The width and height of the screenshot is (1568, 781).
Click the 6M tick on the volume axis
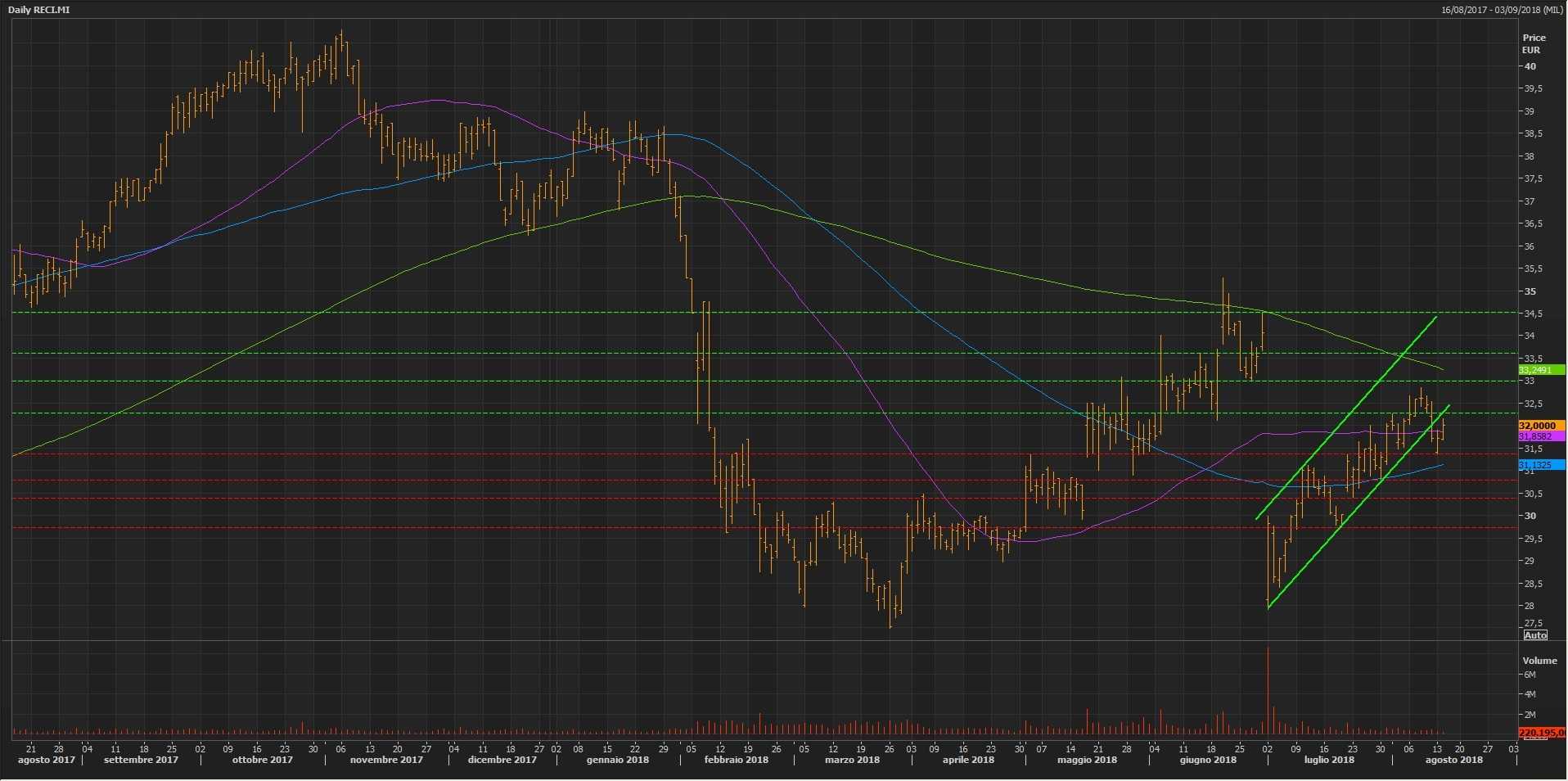point(1530,675)
